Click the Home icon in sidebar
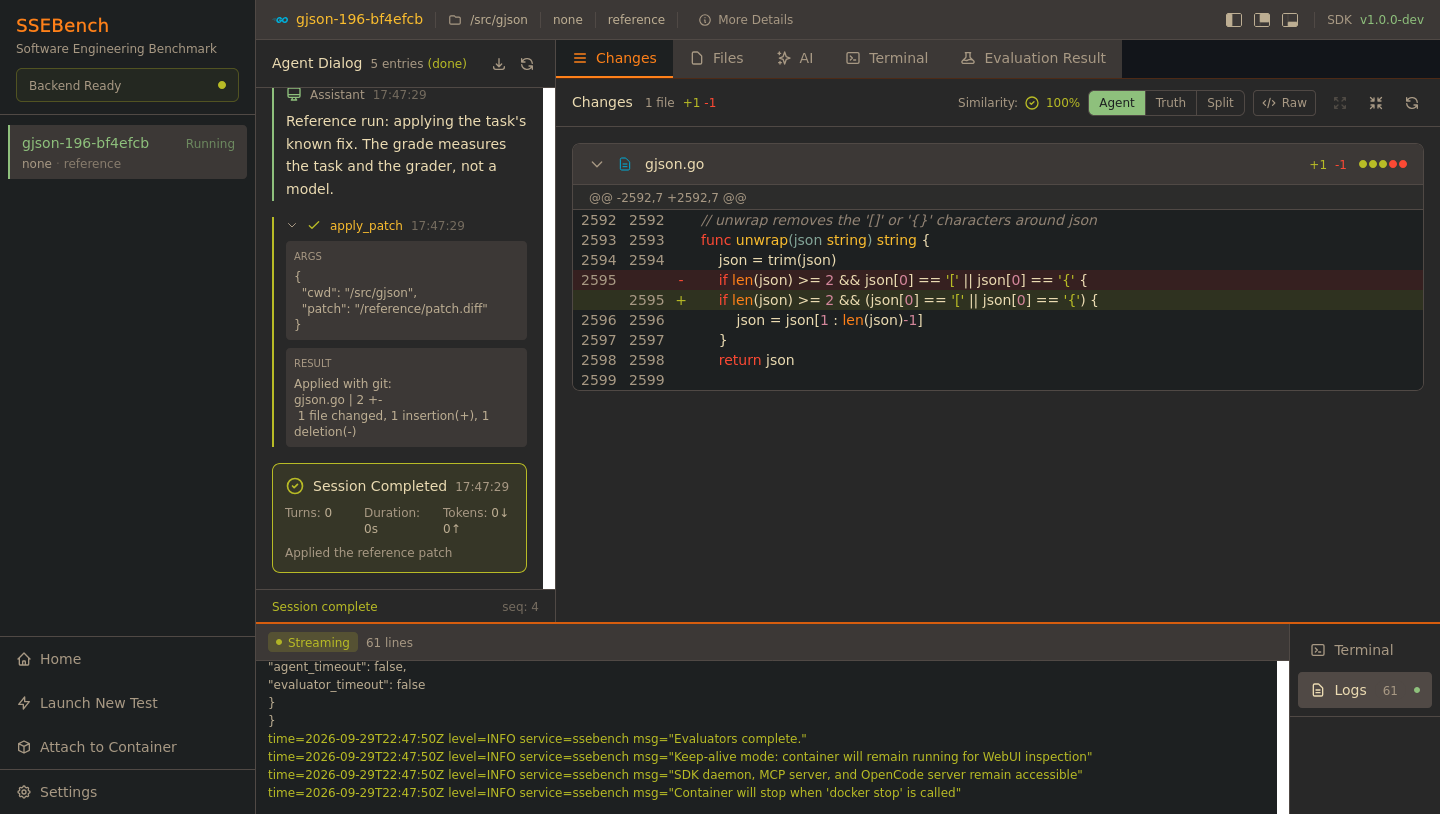The width and height of the screenshot is (1440, 814). click(x=24, y=659)
